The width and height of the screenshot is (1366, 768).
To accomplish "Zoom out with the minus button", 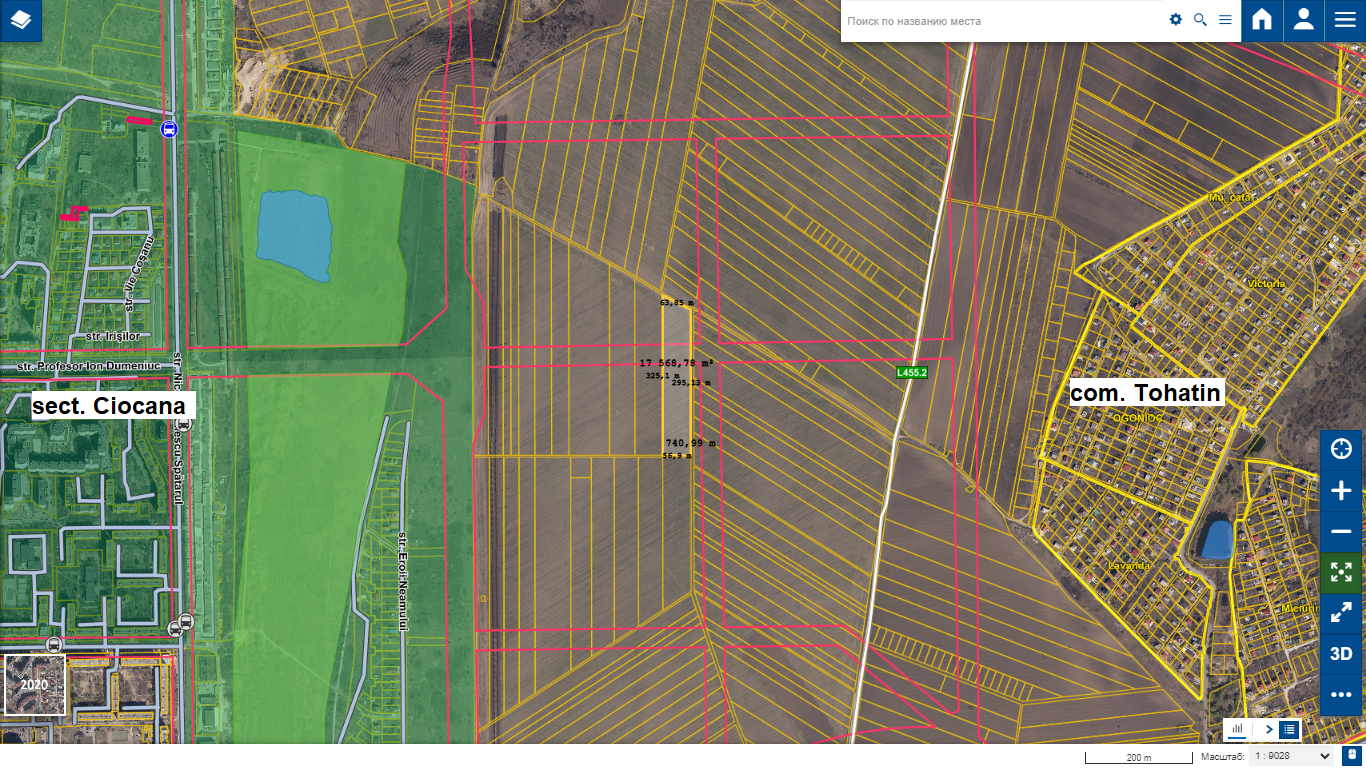I will pos(1341,532).
